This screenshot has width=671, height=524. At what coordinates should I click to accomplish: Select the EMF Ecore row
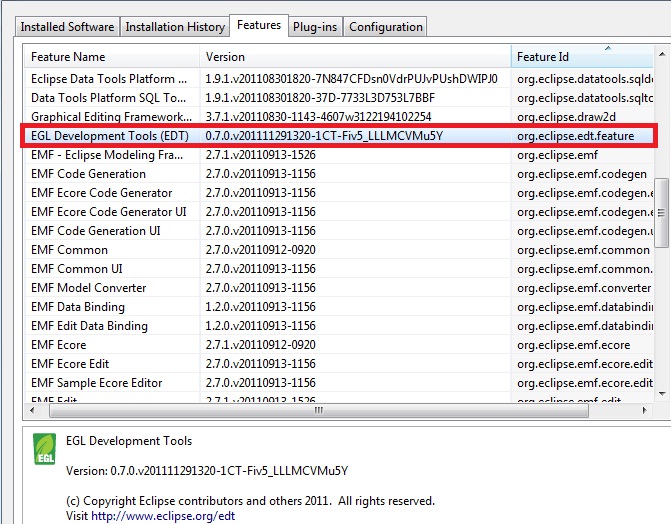(x=339, y=345)
